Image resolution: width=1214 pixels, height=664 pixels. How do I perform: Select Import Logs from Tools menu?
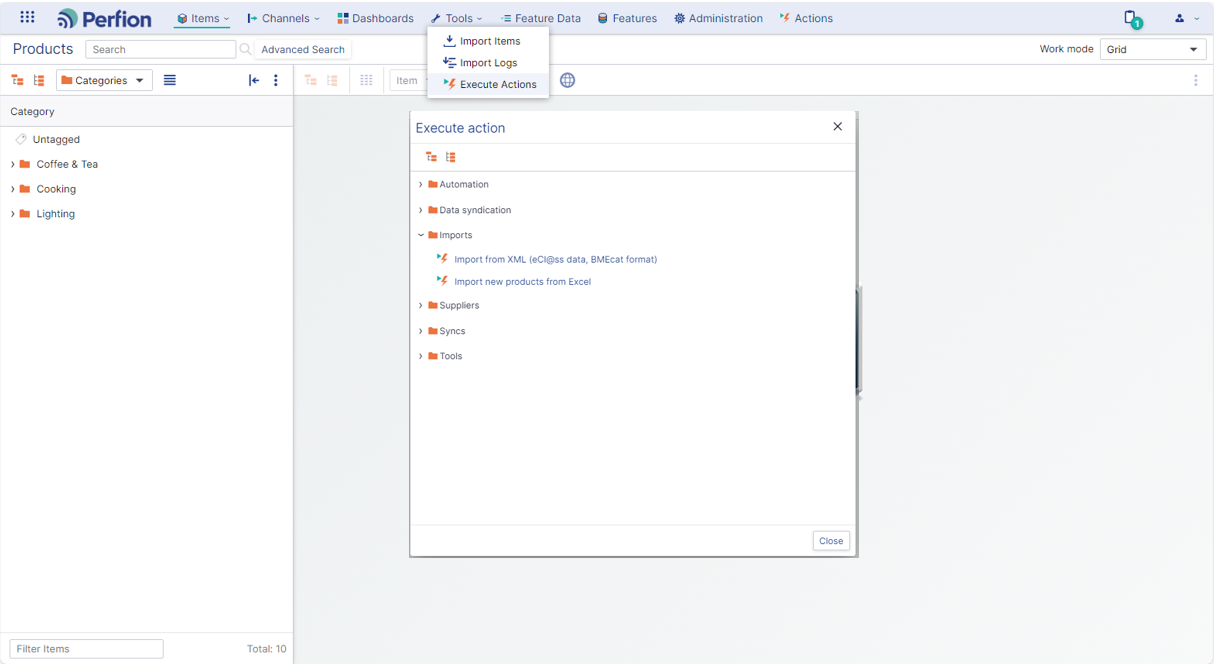488,62
